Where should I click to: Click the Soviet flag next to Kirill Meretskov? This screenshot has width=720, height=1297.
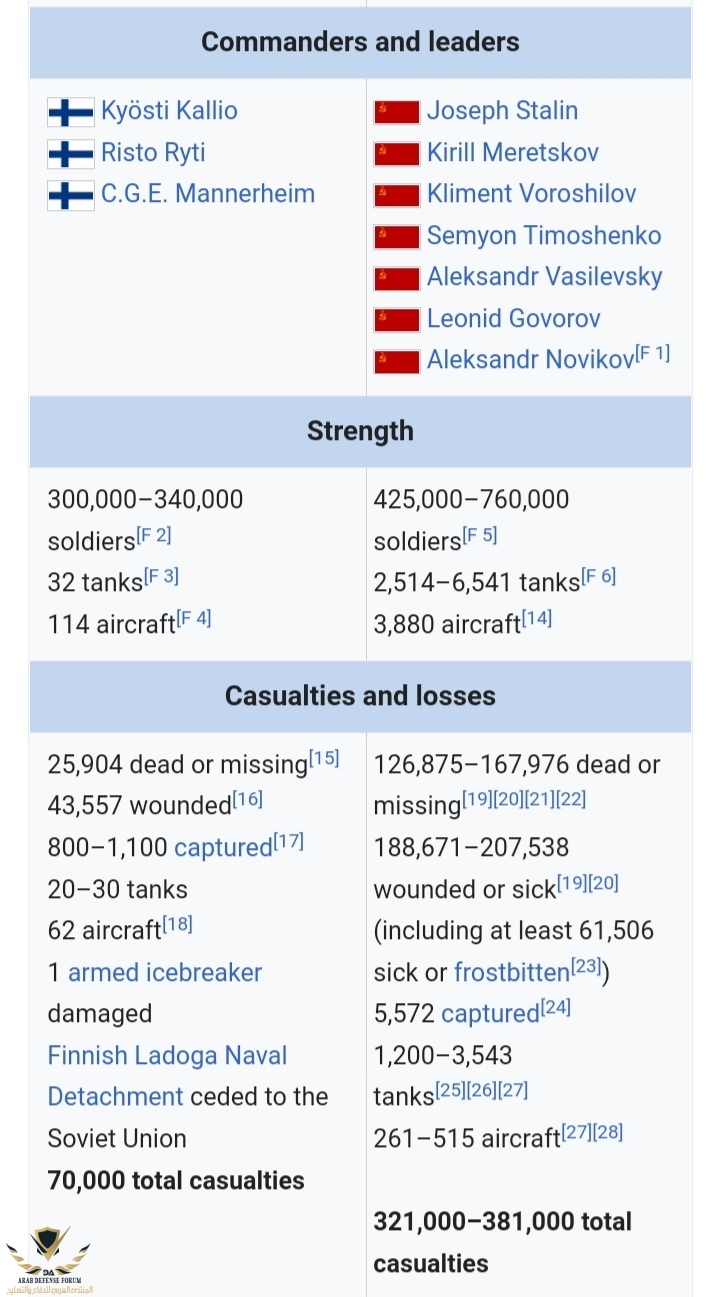point(396,154)
